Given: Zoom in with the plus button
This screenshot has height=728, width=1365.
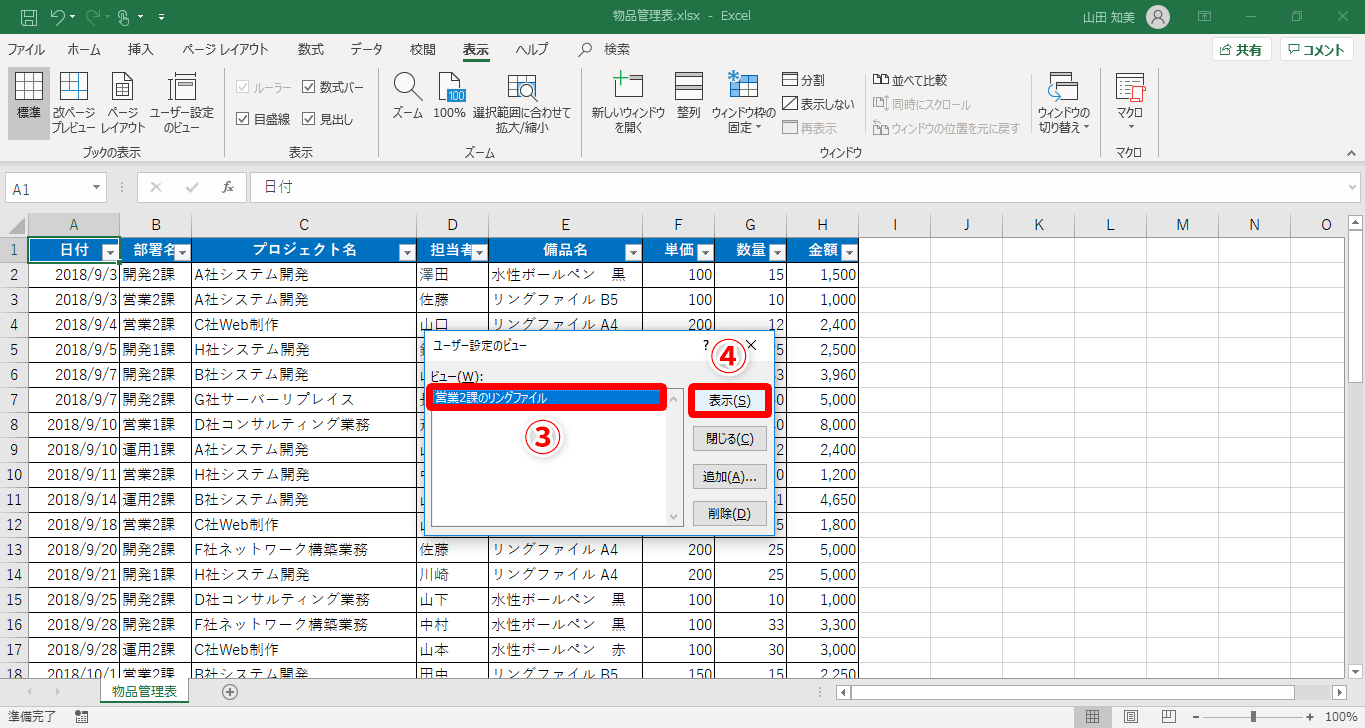Looking at the screenshot, I should click(x=1311, y=716).
